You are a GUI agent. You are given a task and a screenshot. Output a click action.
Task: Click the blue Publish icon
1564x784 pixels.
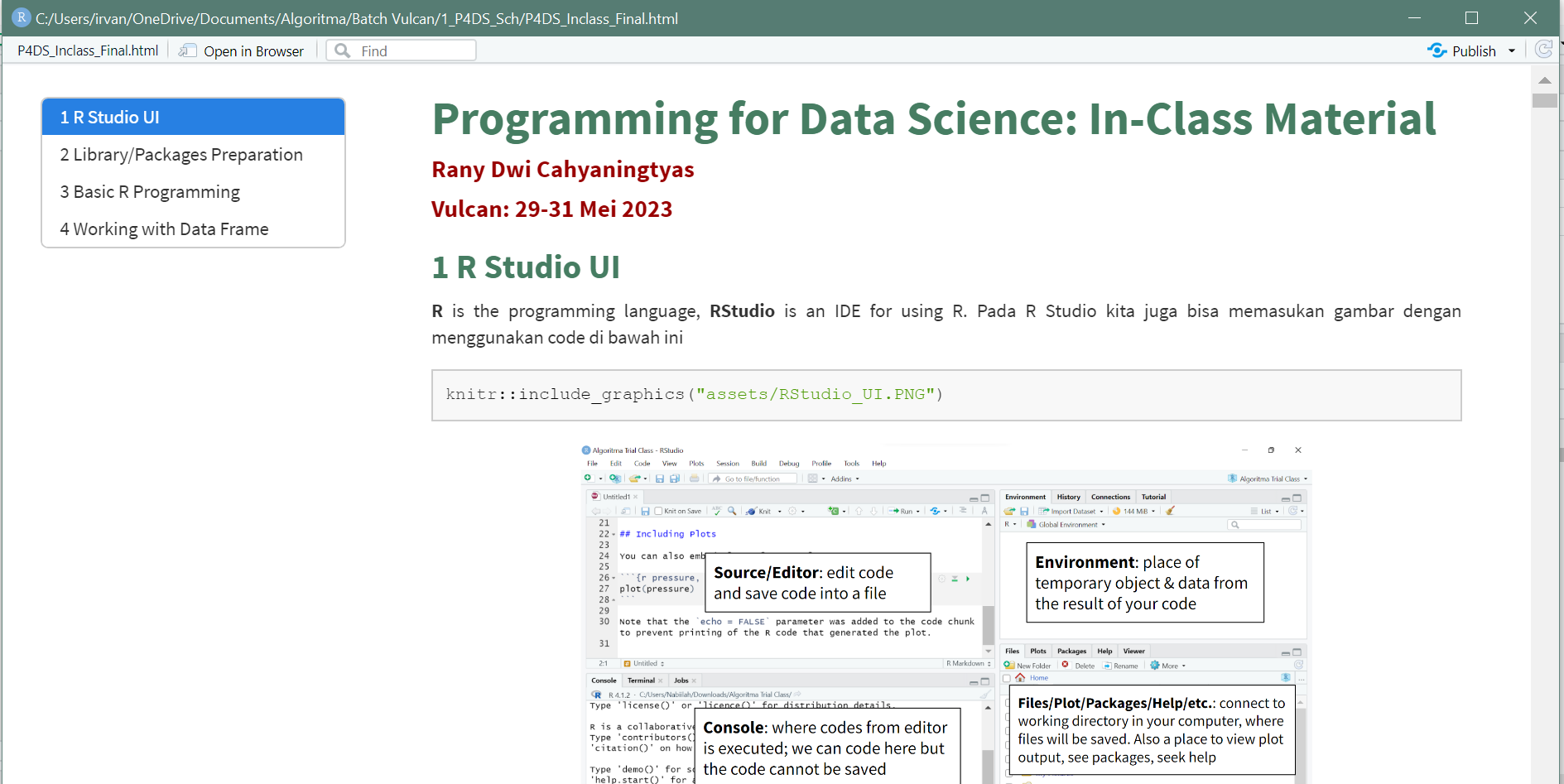click(1436, 51)
